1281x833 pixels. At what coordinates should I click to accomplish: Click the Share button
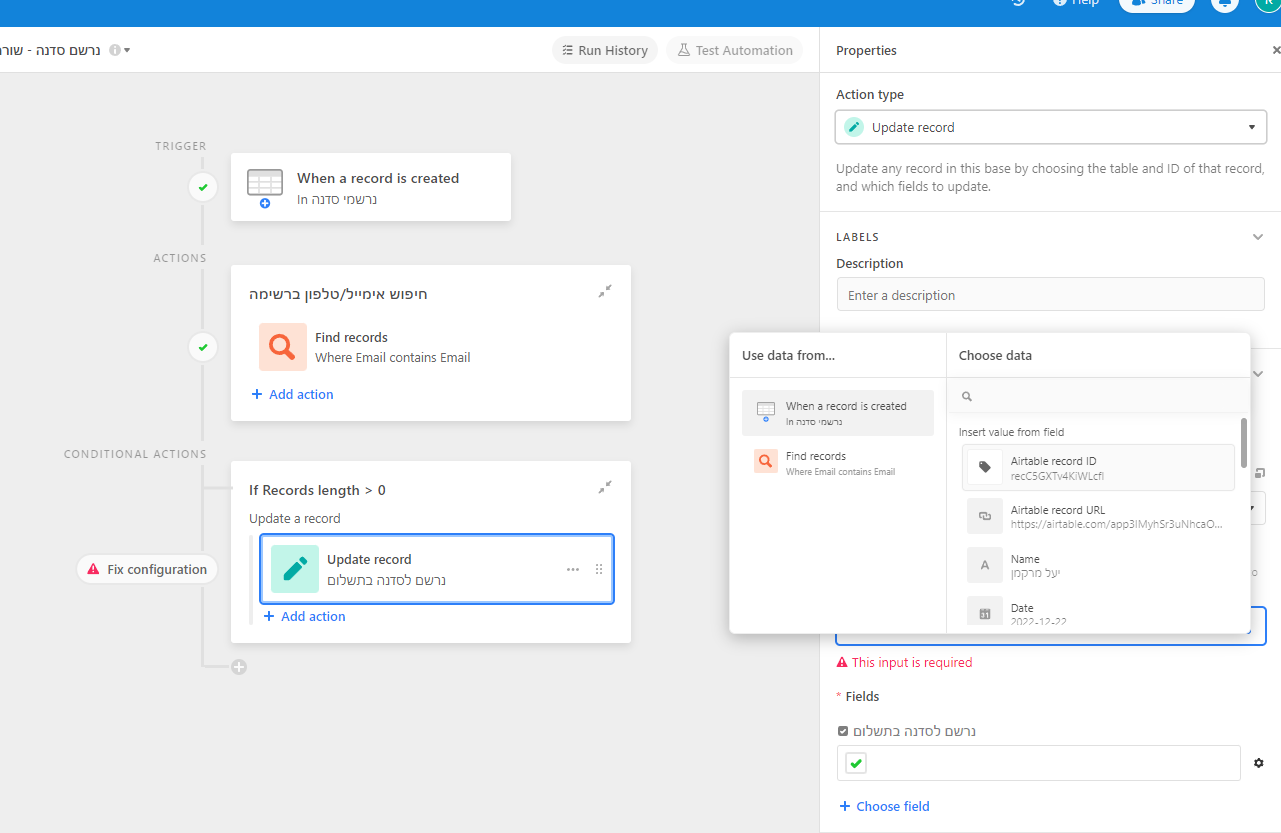pyautogui.click(x=1157, y=3)
